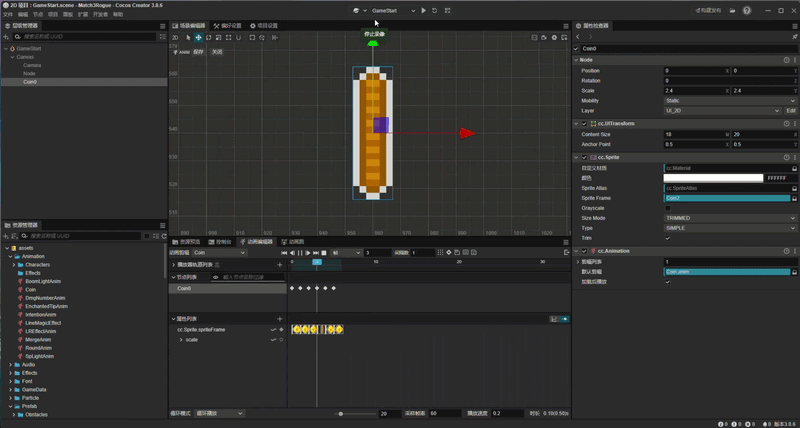Play the game preview from top toolbar

point(423,10)
